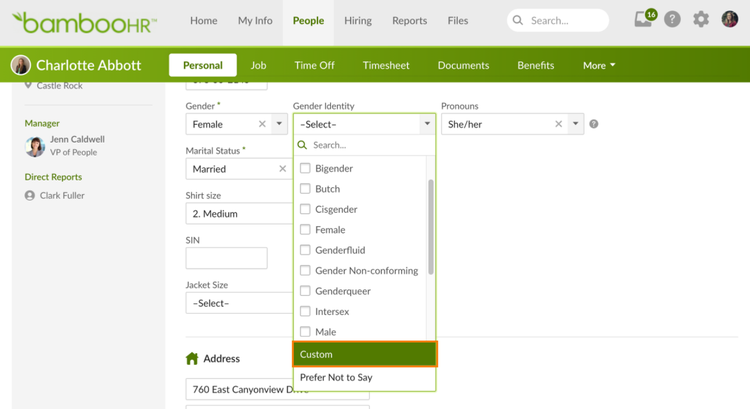Check the Female gender identity option
Viewport: 750px width, 409px height.
(305, 230)
